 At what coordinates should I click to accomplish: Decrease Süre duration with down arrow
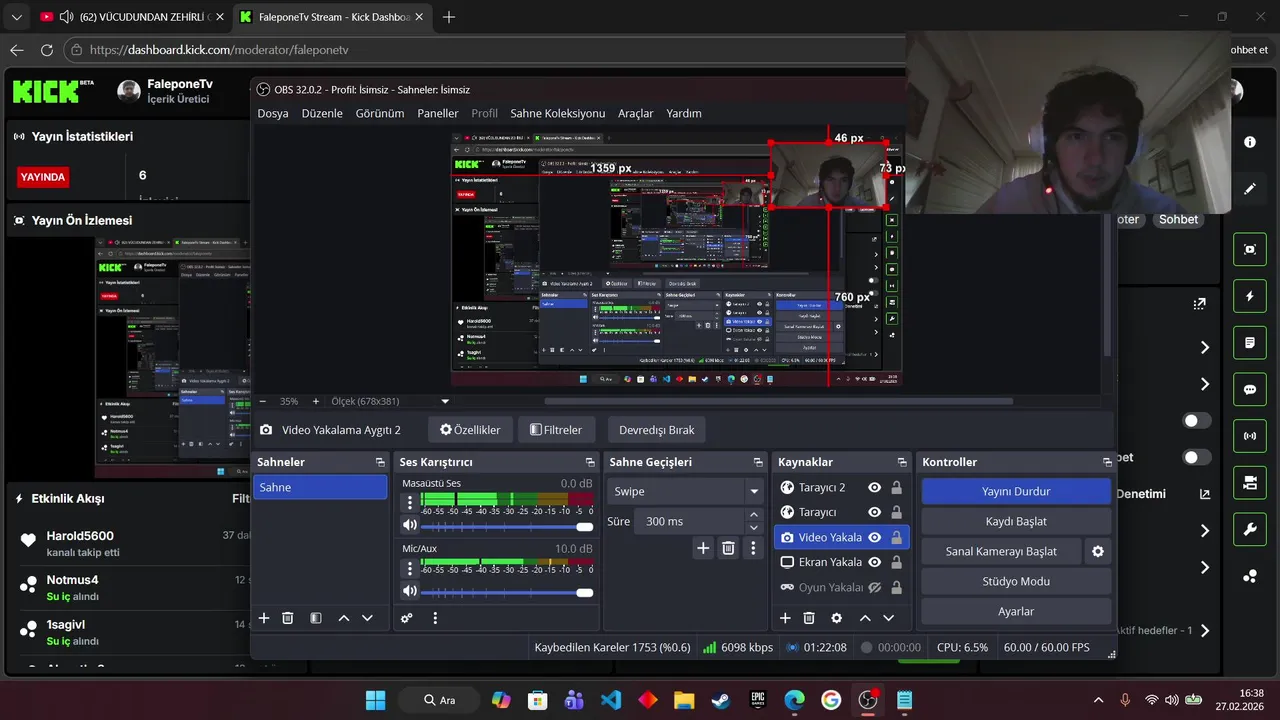click(754, 527)
